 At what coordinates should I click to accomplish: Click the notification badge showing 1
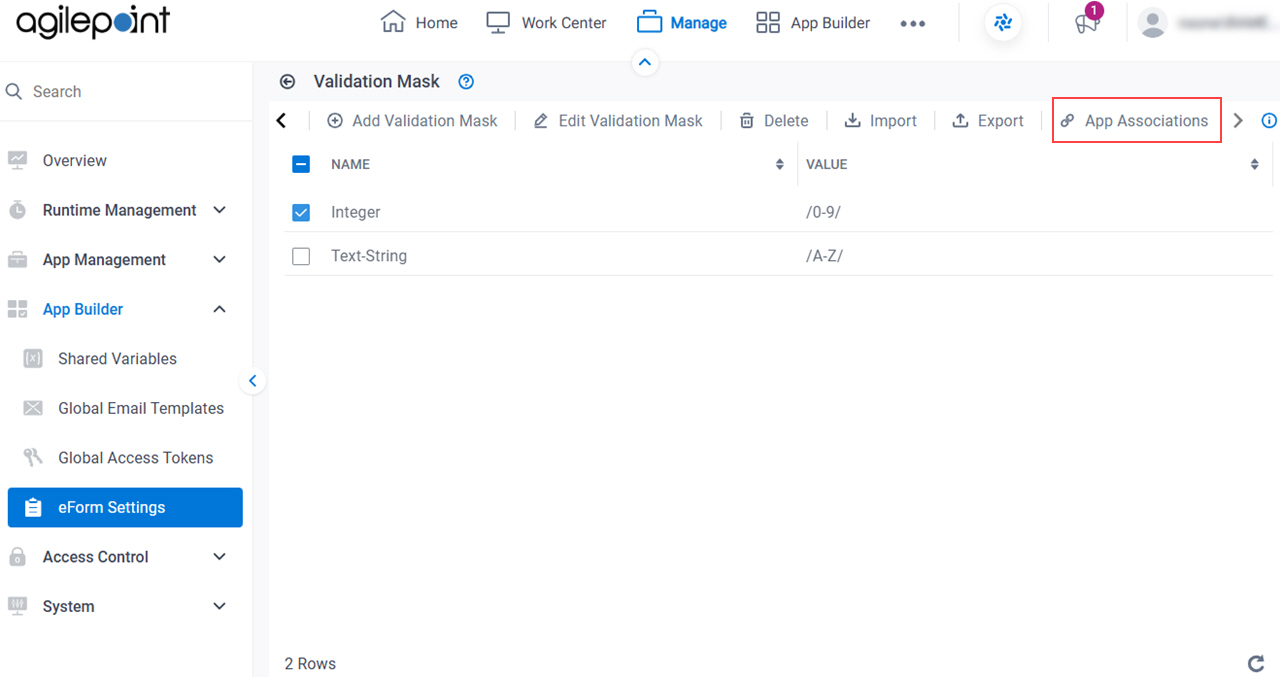pyautogui.click(x=1094, y=11)
